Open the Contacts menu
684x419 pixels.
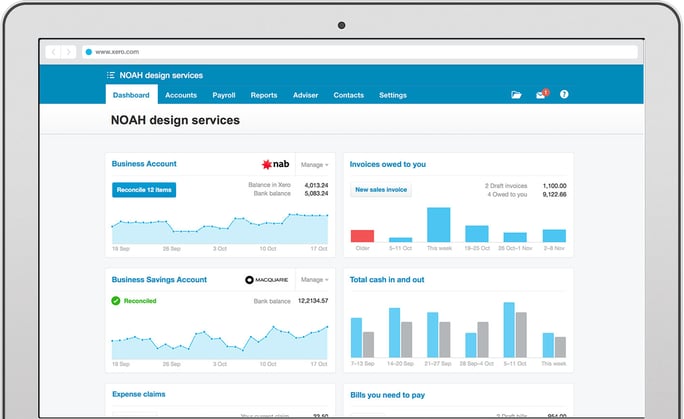coord(349,95)
